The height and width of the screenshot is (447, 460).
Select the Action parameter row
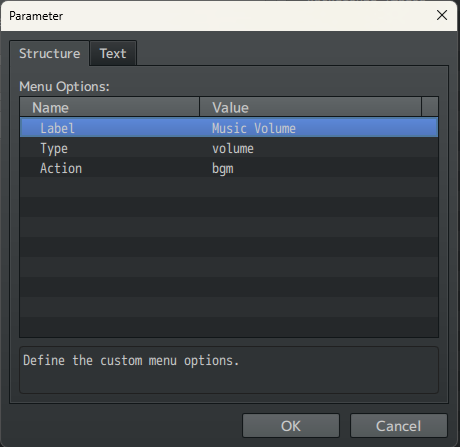(x=229, y=168)
